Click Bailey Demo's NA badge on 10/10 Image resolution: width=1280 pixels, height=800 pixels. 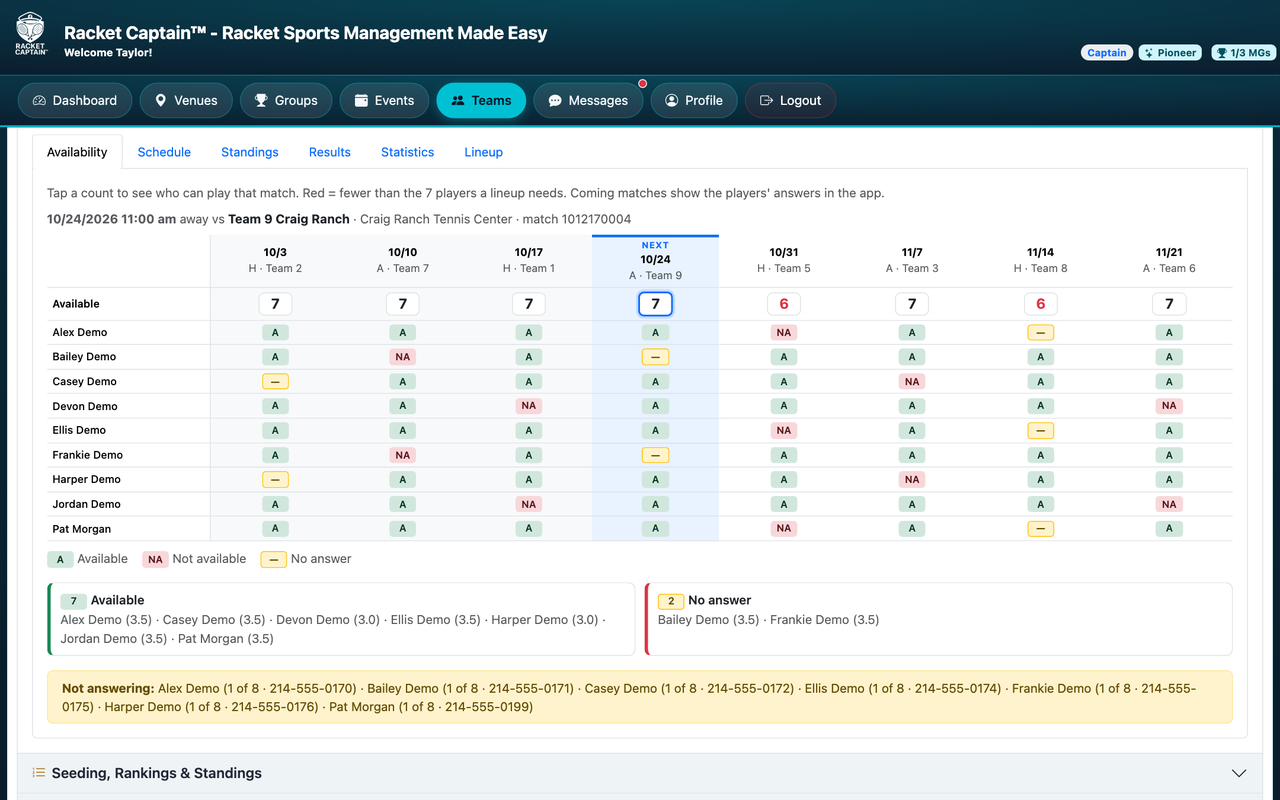[403, 357]
